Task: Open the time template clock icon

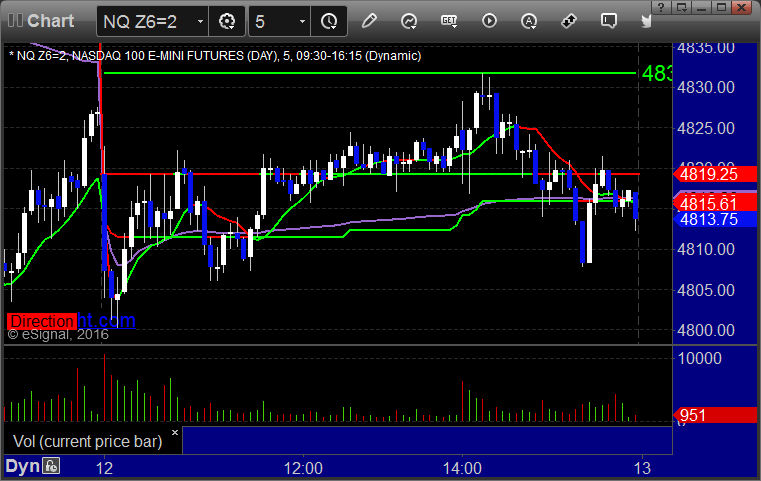Action: (x=329, y=21)
